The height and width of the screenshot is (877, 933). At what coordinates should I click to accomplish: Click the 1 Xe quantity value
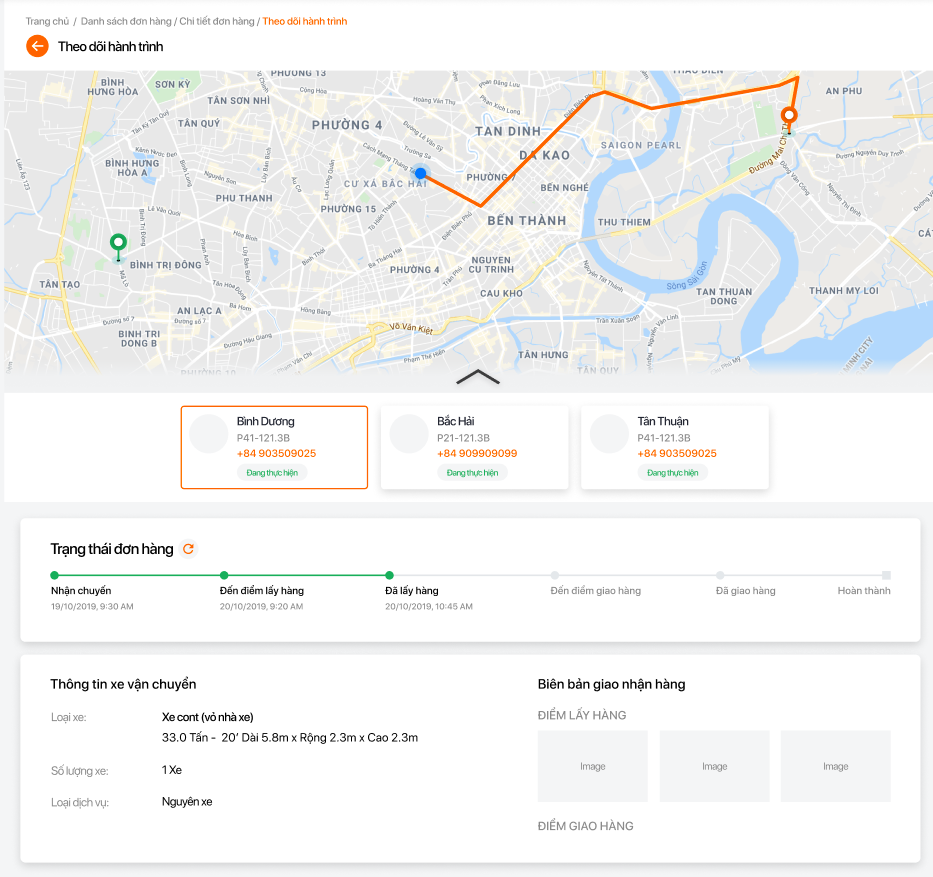coord(172,770)
